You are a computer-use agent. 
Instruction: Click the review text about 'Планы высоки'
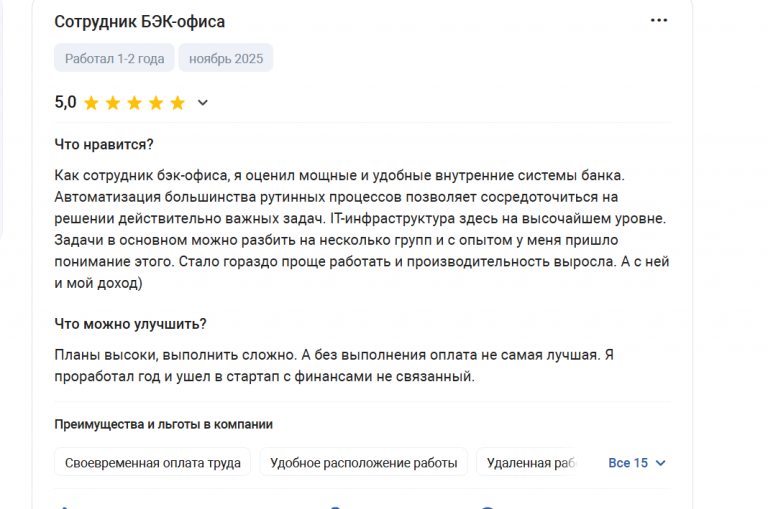(334, 365)
